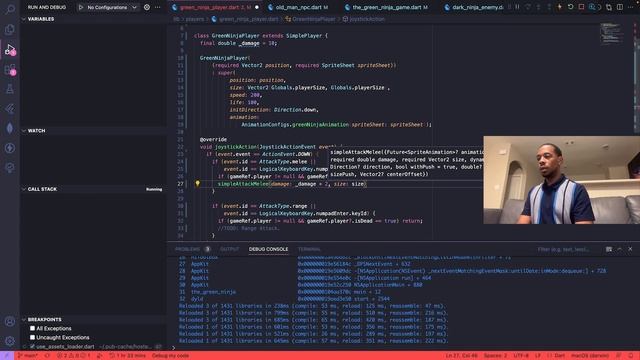Open the remote window indicator in status bar

tap(7, 356)
